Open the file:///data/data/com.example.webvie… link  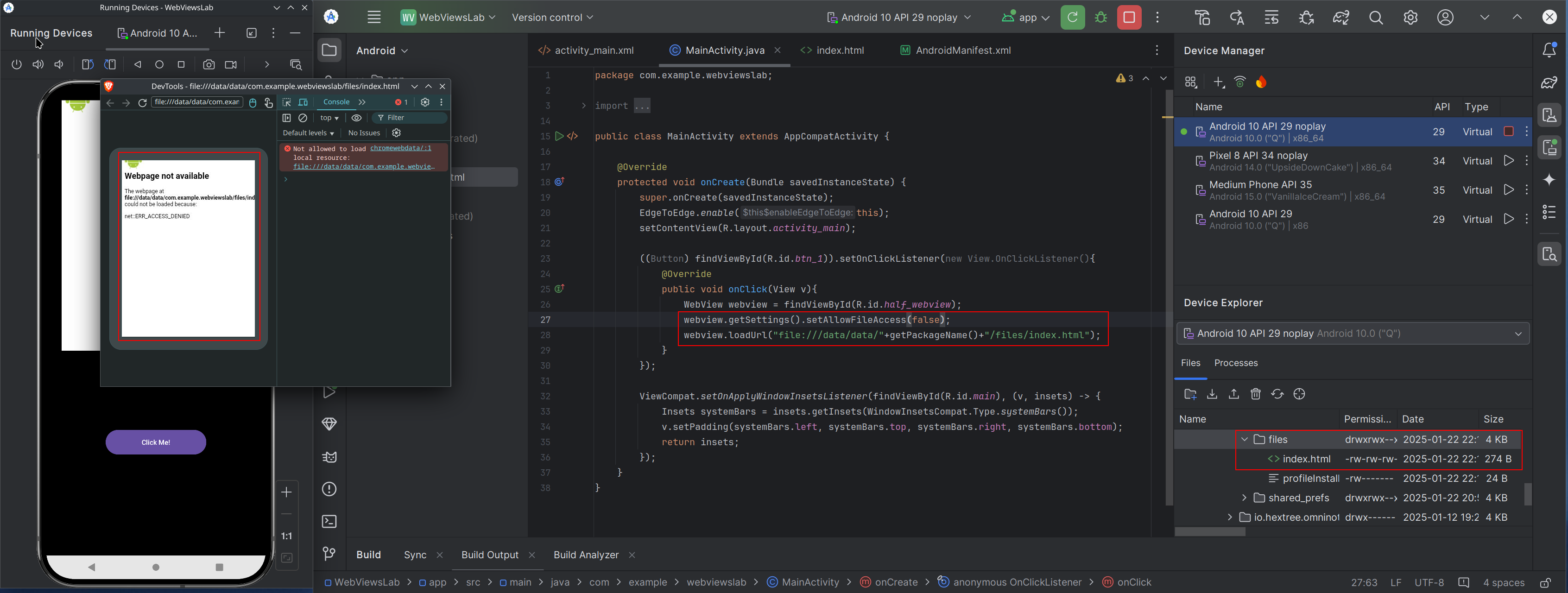tap(364, 166)
